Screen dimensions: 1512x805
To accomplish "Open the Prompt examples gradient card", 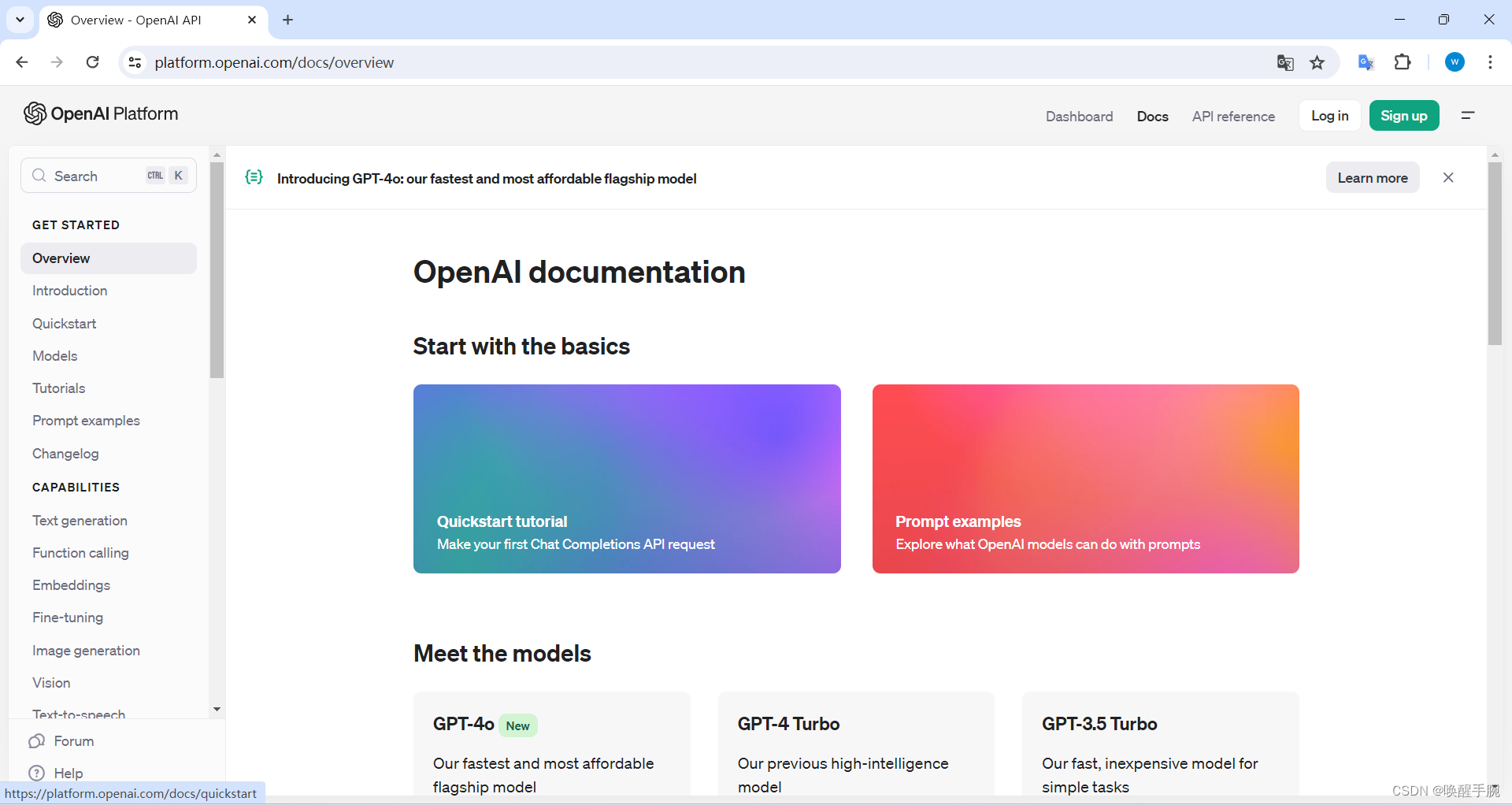I will tap(1085, 479).
